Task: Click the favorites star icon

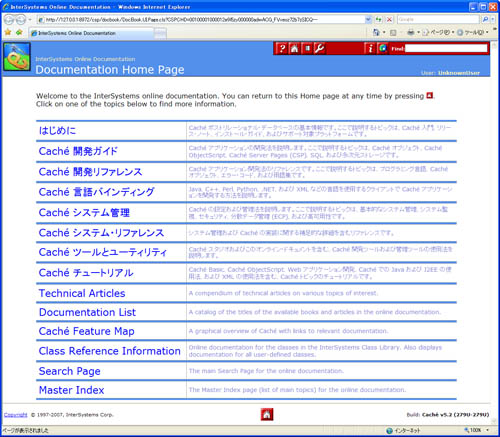Action: point(8,32)
